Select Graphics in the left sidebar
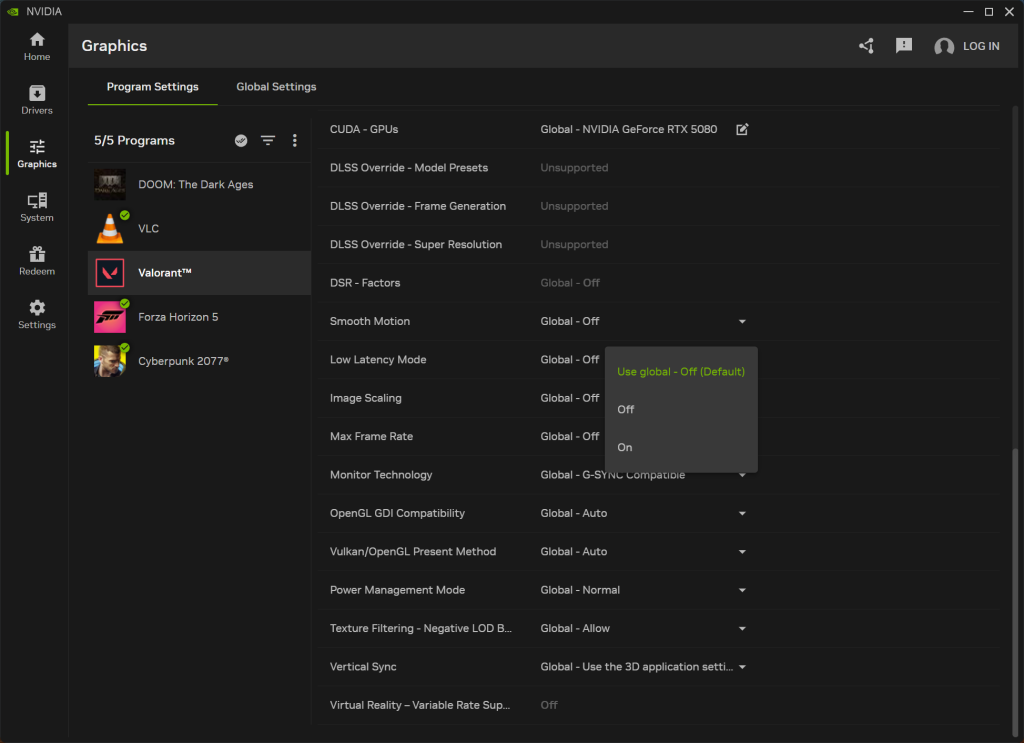This screenshot has height=743, width=1024. tap(37, 153)
